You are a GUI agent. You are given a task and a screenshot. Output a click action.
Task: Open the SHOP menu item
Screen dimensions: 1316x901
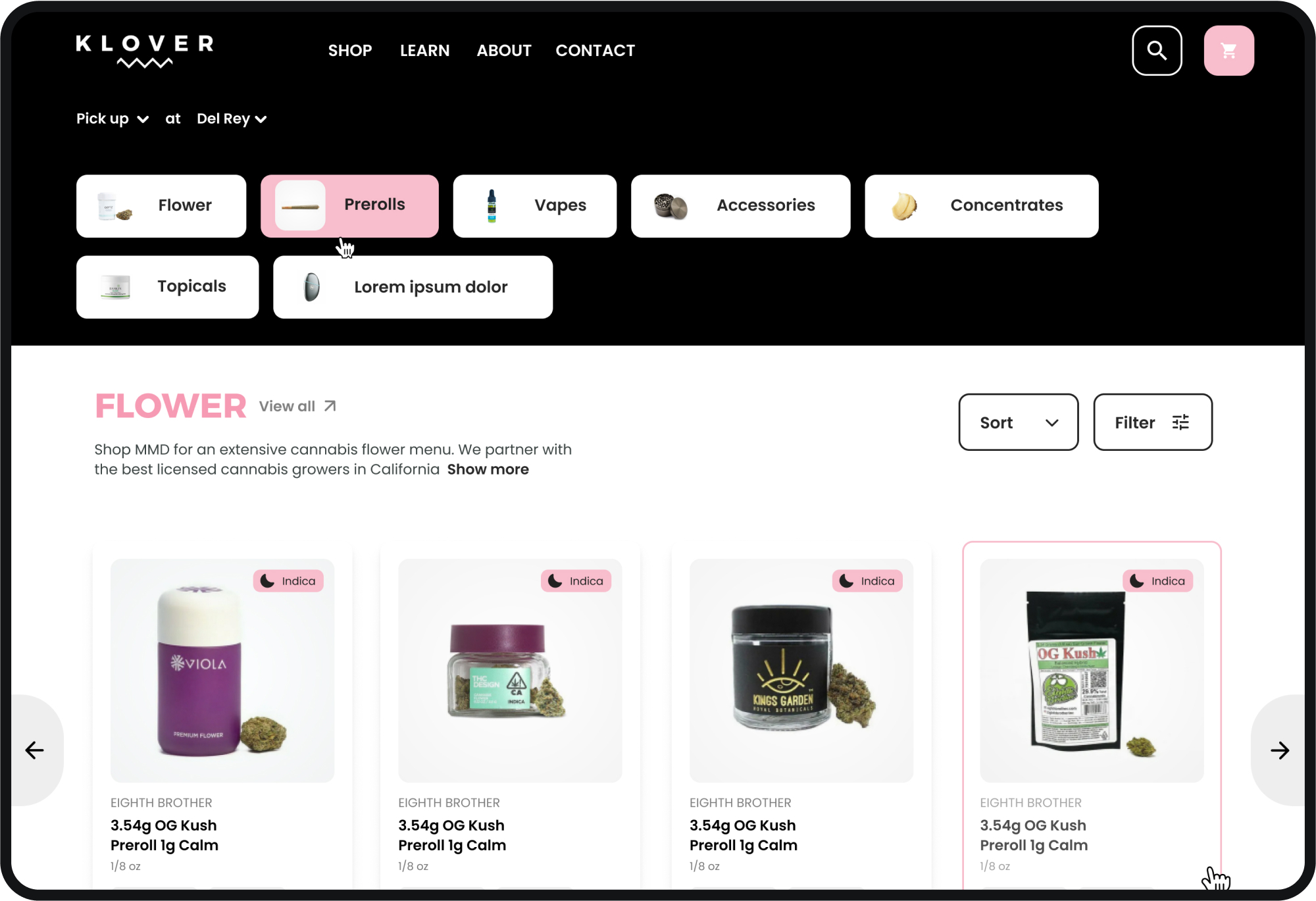coord(350,51)
